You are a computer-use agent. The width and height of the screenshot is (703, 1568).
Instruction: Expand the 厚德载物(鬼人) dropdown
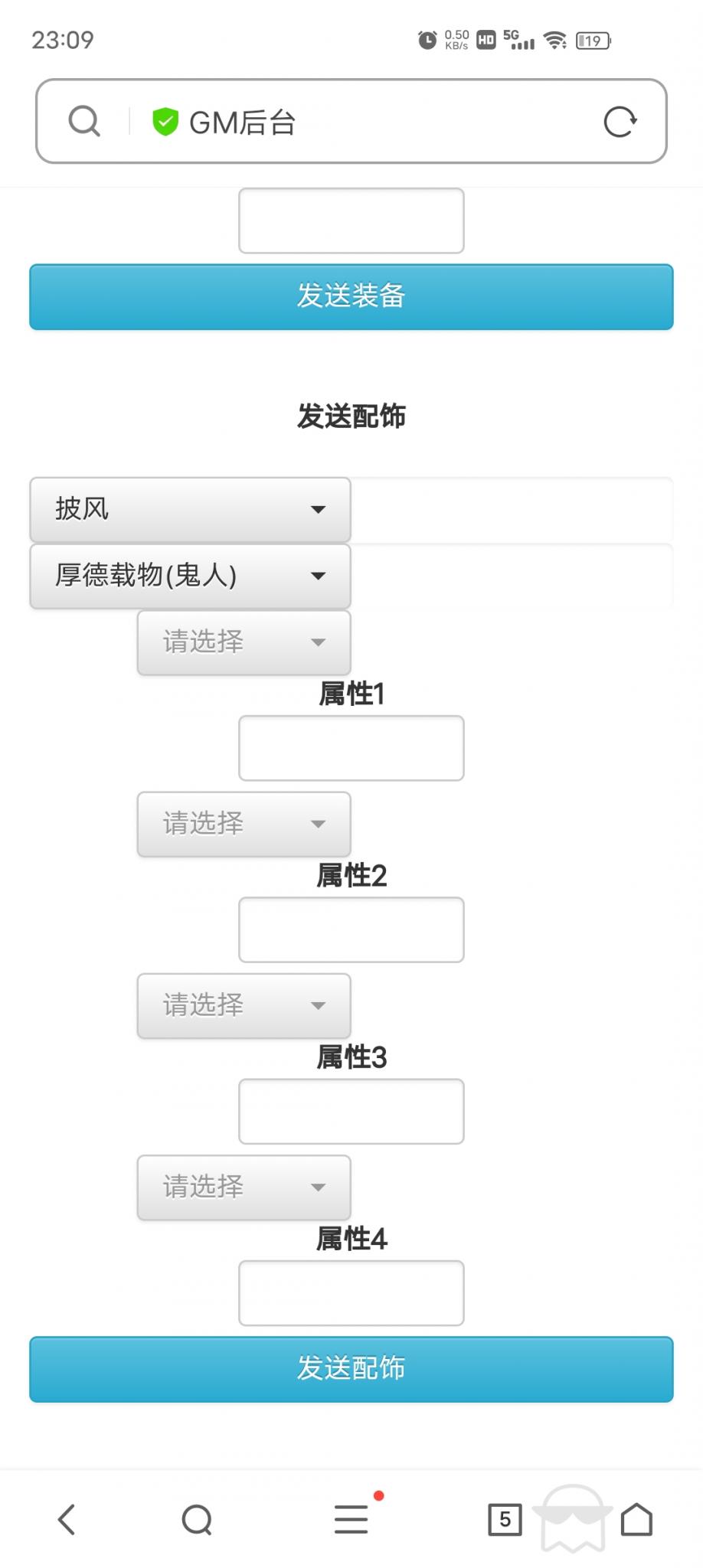click(188, 576)
